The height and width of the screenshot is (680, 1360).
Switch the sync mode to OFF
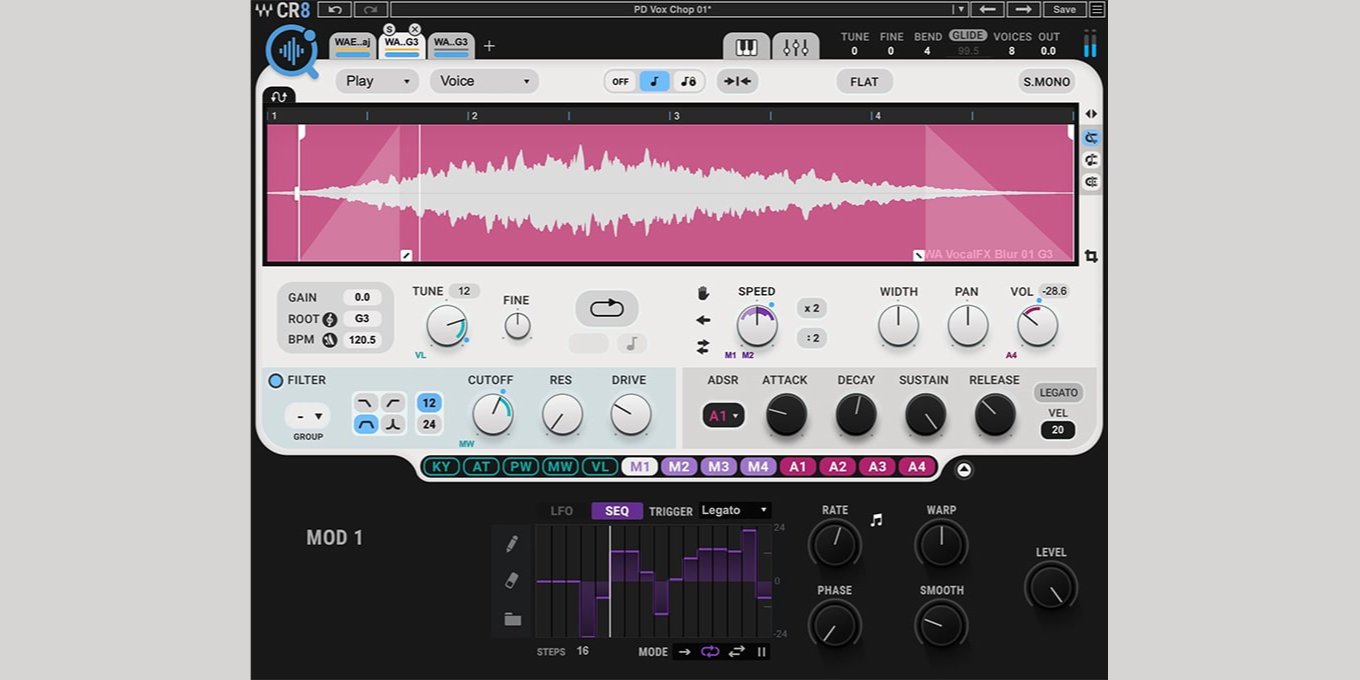point(621,82)
